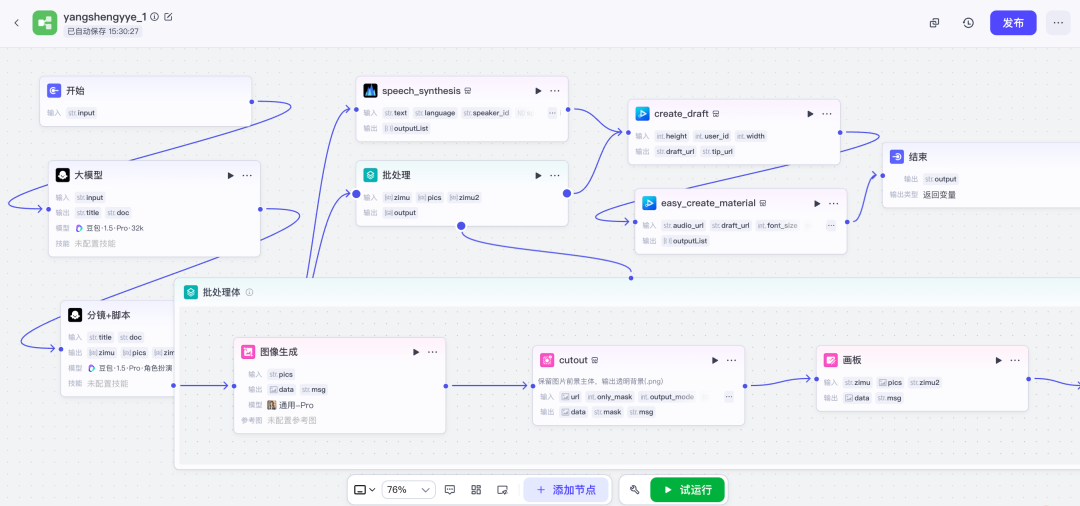Go back with the left arrow
1080x506 pixels.
[17, 23]
